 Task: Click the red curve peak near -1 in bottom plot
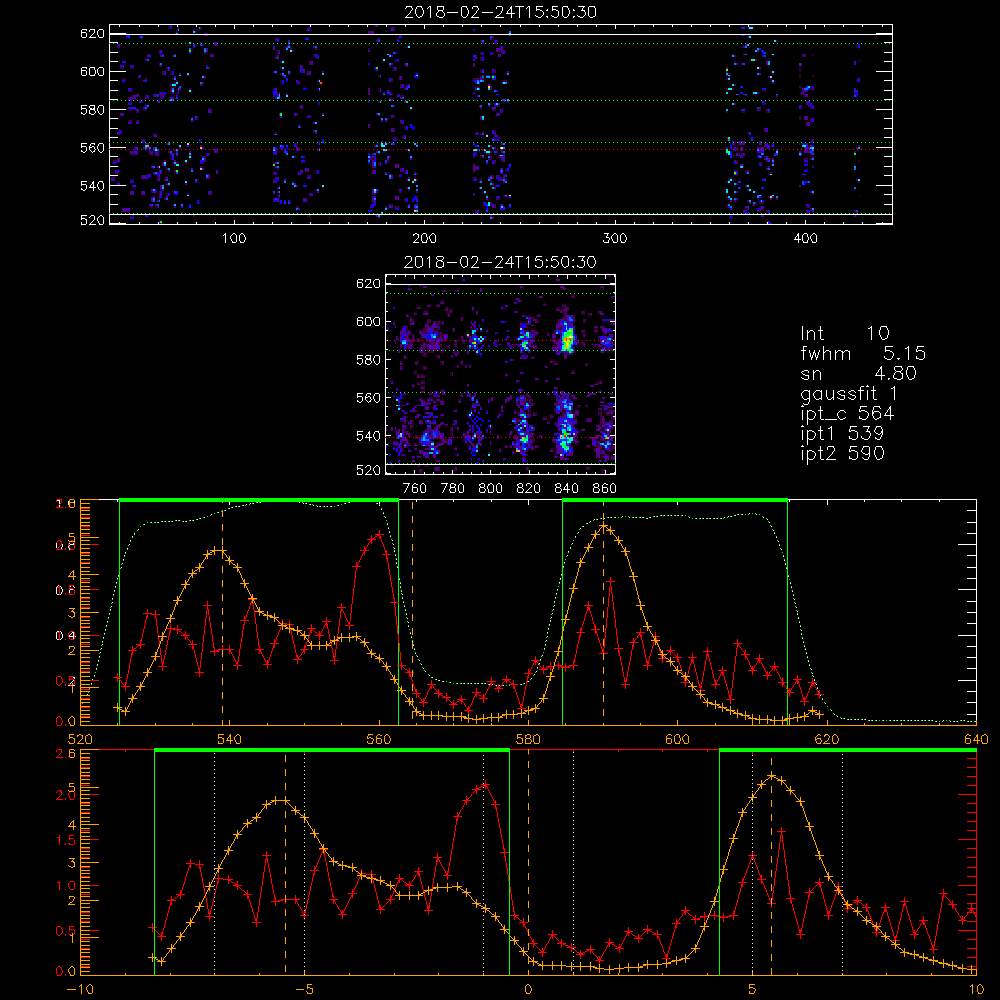click(x=485, y=784)
